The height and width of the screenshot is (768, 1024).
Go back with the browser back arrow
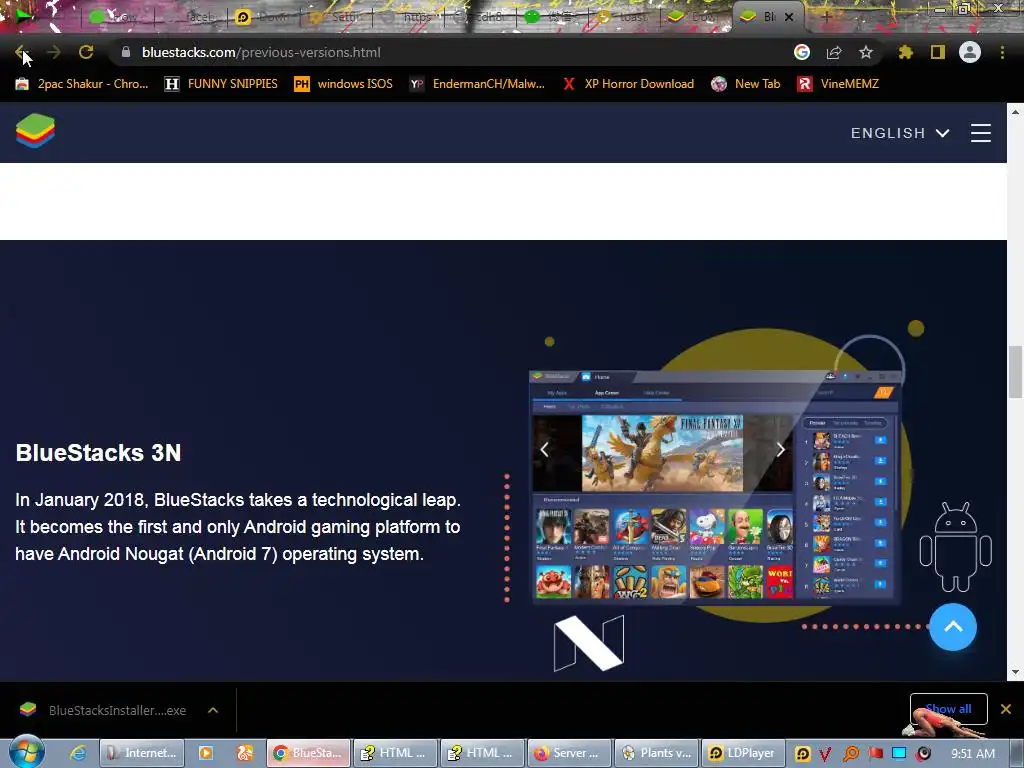(21, 52)
